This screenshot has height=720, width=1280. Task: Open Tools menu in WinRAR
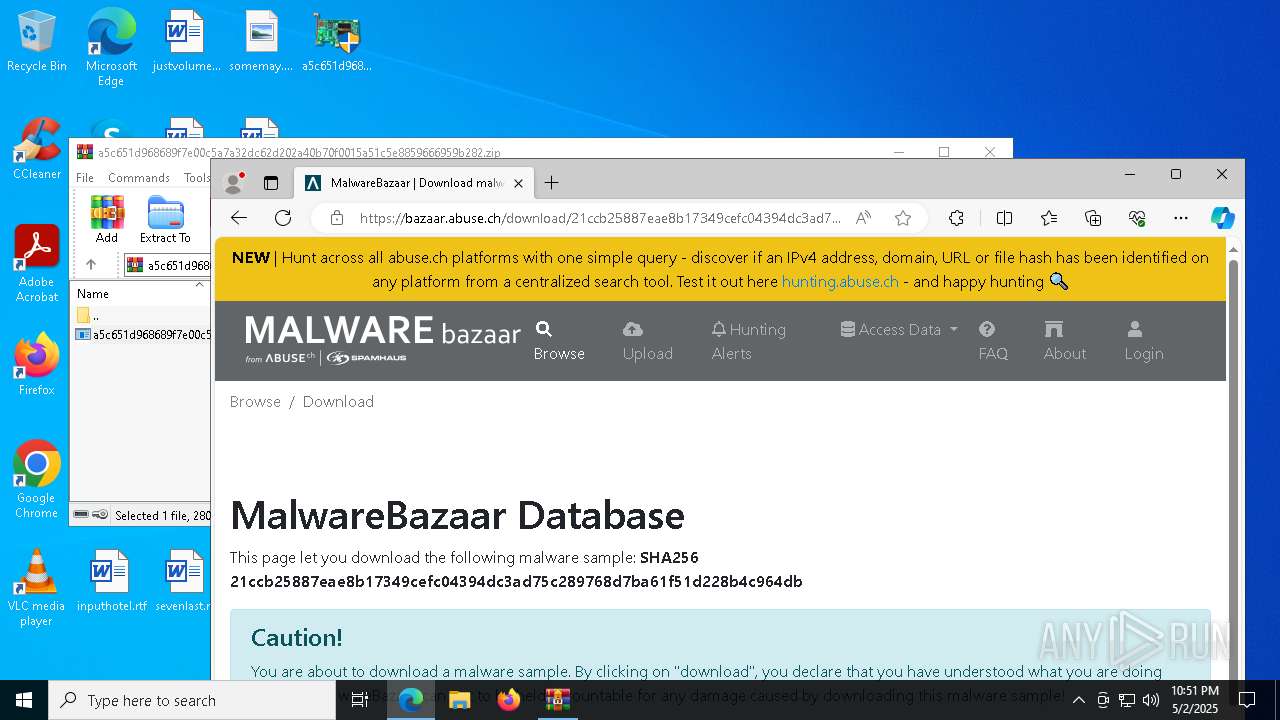196,178
